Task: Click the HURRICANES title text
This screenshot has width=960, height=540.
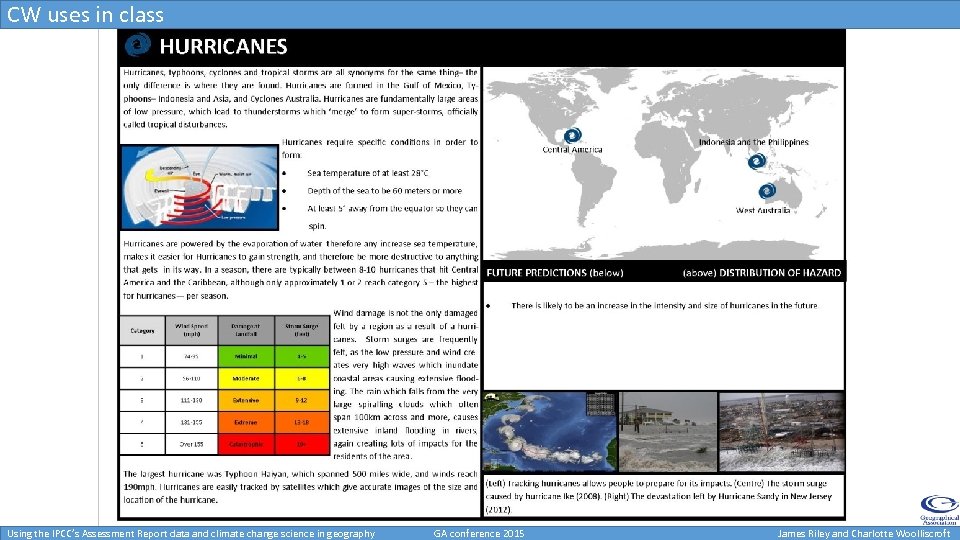Action: pyautogui.click(x=223, y=47)
